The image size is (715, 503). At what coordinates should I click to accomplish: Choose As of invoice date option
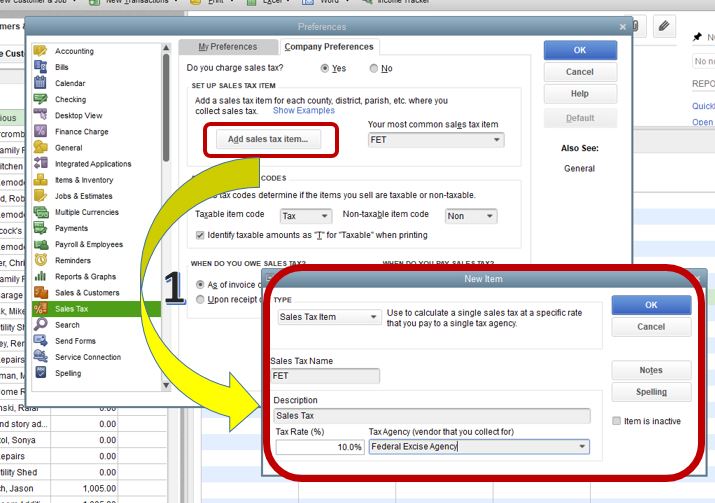200,285
